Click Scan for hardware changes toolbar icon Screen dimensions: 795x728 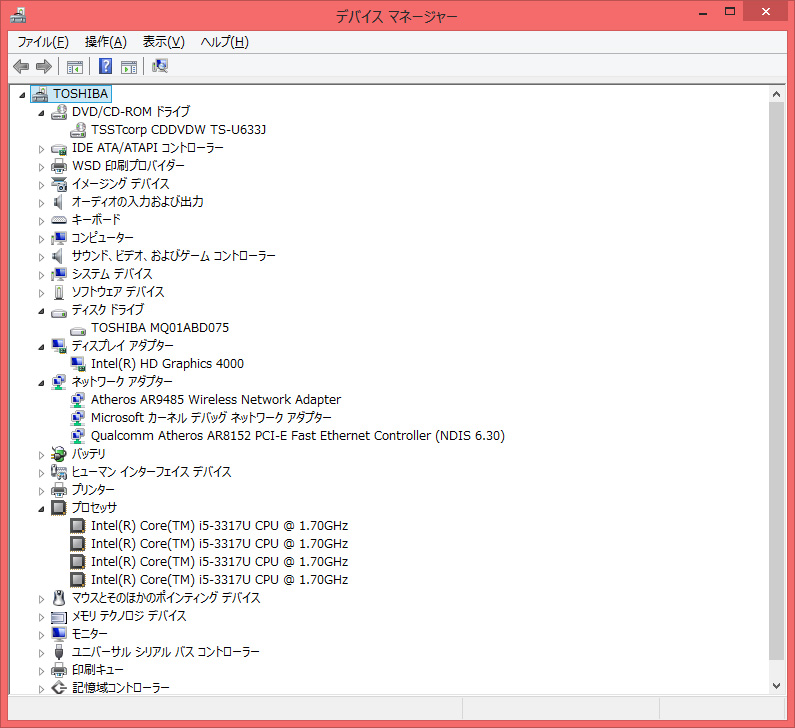click(160, 67)
